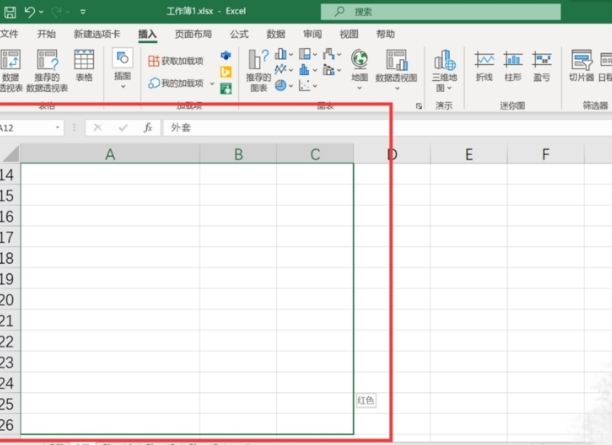Save the workbook with the disk icon
Image resolution: width=612 pixels, height=445 pixels.
click(x=10, y=12)
